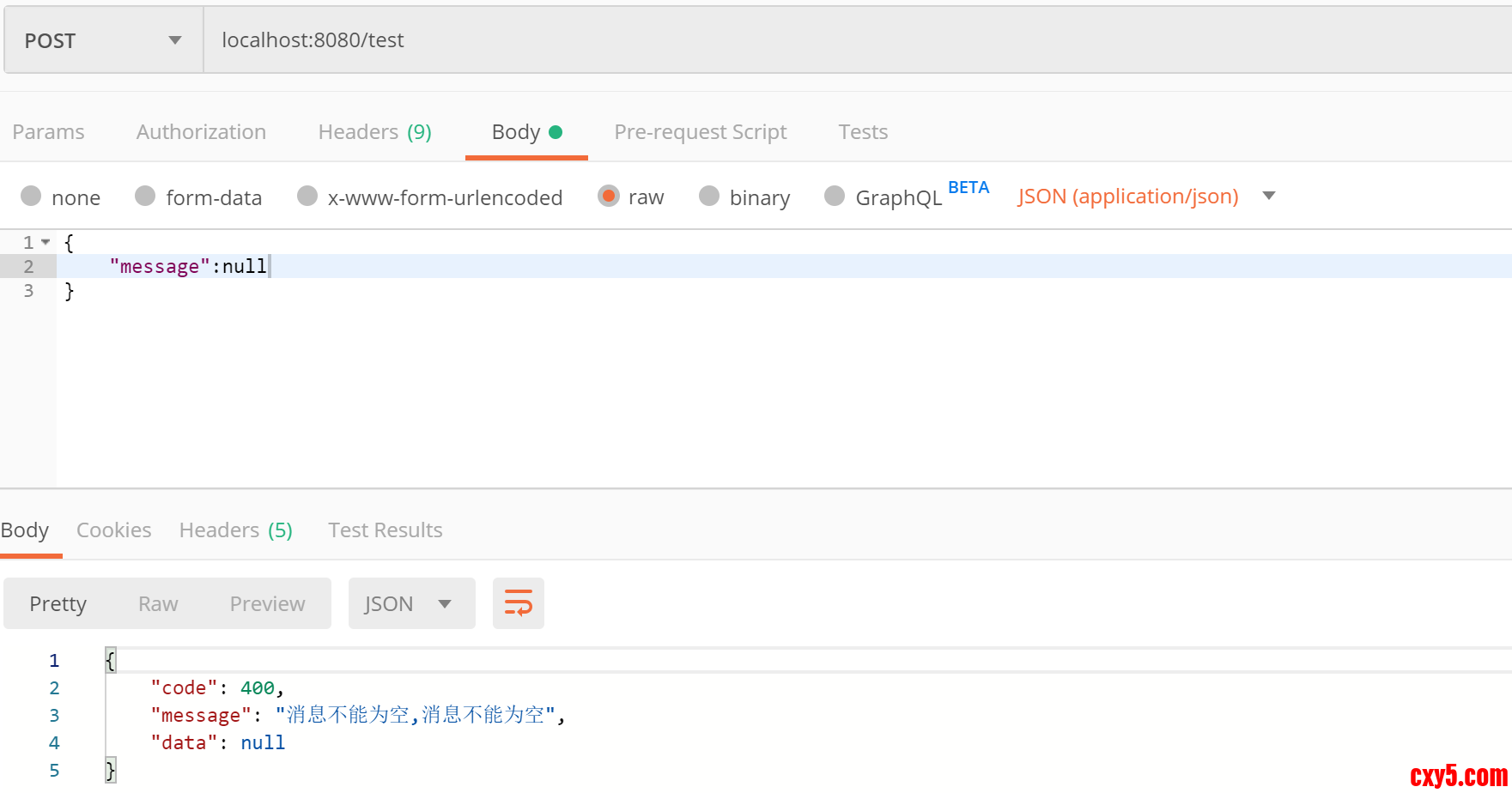Open the POST method dropdown
The height and width of the screenshot is (793, 1512).
coord(103,40)
